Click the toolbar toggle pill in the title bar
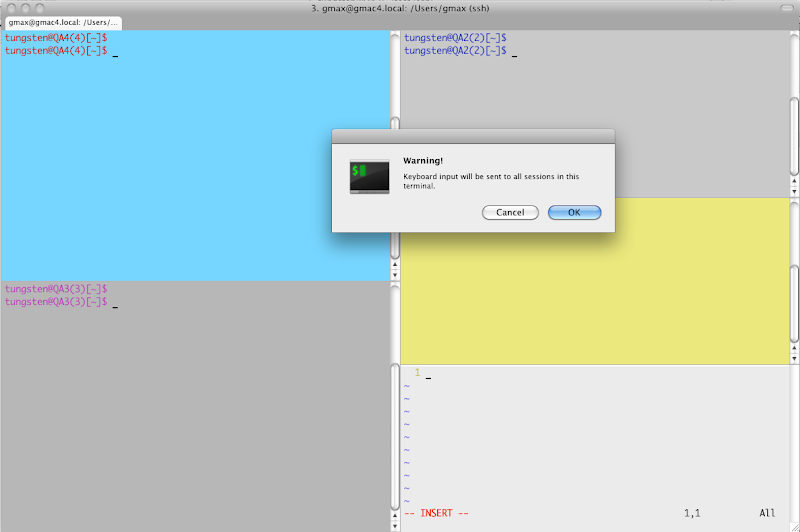This screenshot has height=532, width=800. [x=787, y=8]
